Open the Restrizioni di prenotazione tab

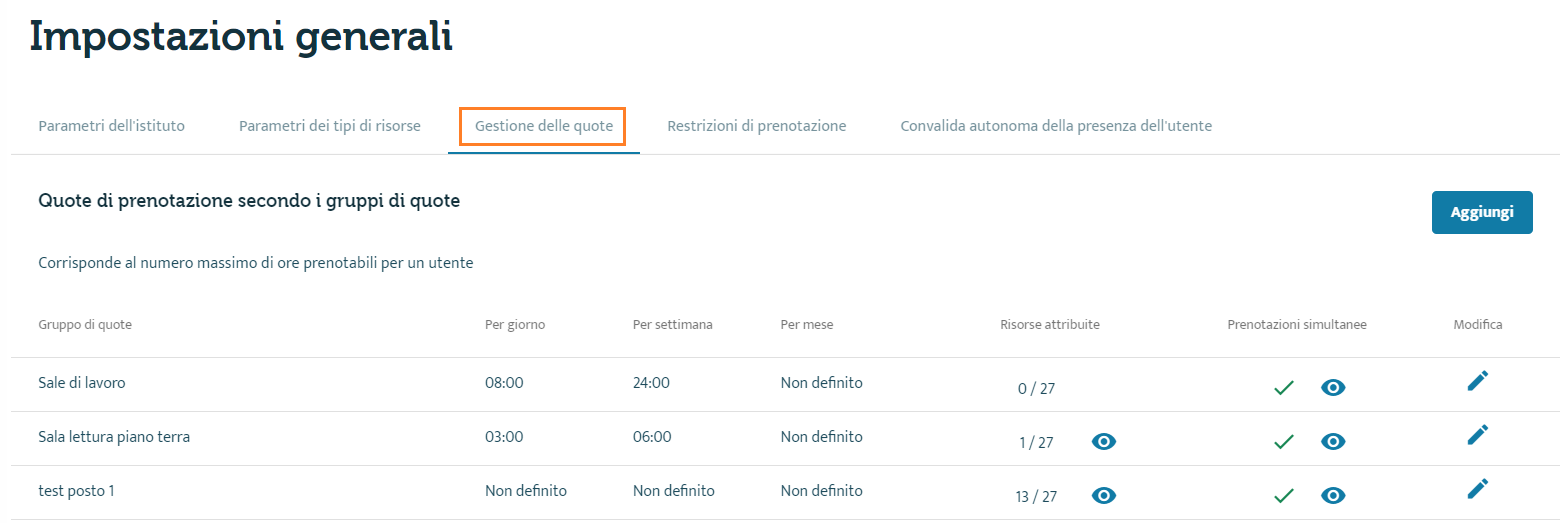[x=757, y=126]
